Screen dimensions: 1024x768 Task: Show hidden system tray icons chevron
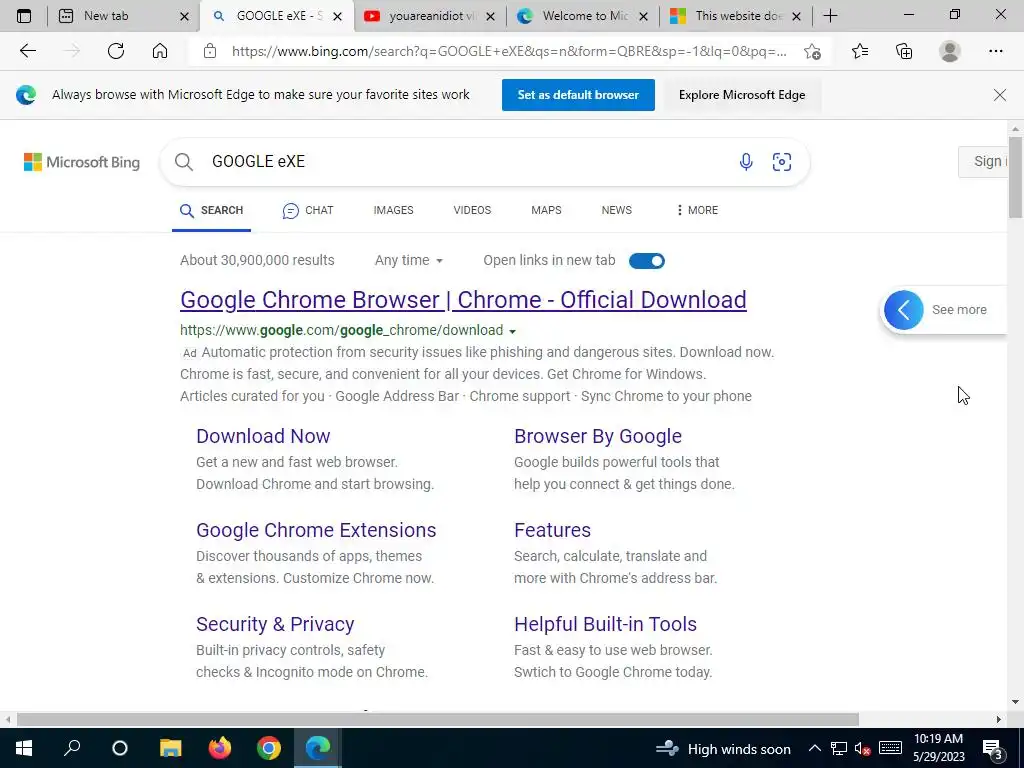point(814,749)
